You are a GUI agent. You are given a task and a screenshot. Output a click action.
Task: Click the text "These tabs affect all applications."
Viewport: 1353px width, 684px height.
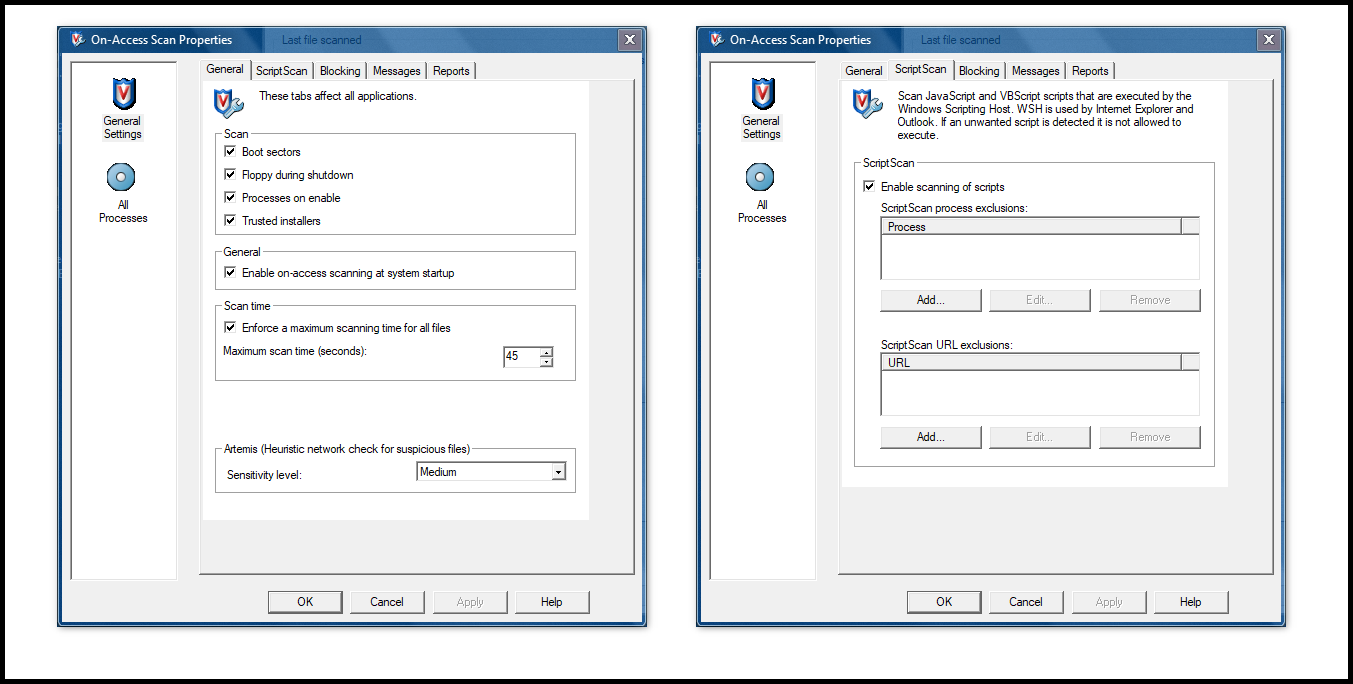[338, 96]
